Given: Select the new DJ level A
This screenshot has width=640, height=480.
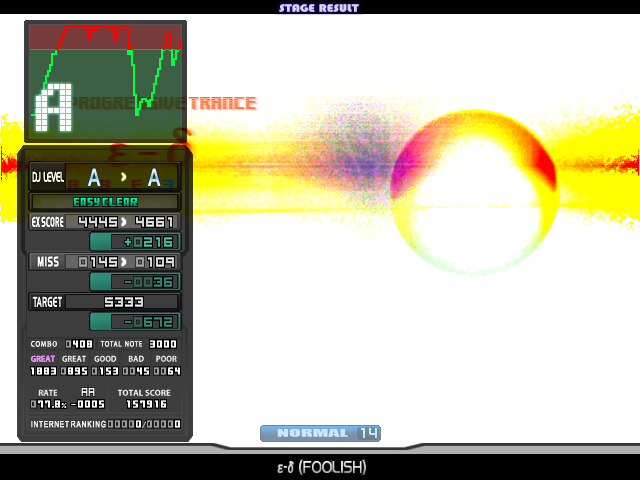Looking at the screenshot, I should (x=154, y=178).
